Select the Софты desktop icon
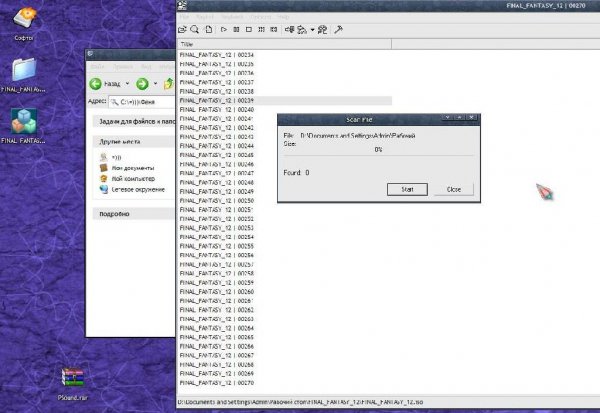600x413 pixels. pos(24,24)
